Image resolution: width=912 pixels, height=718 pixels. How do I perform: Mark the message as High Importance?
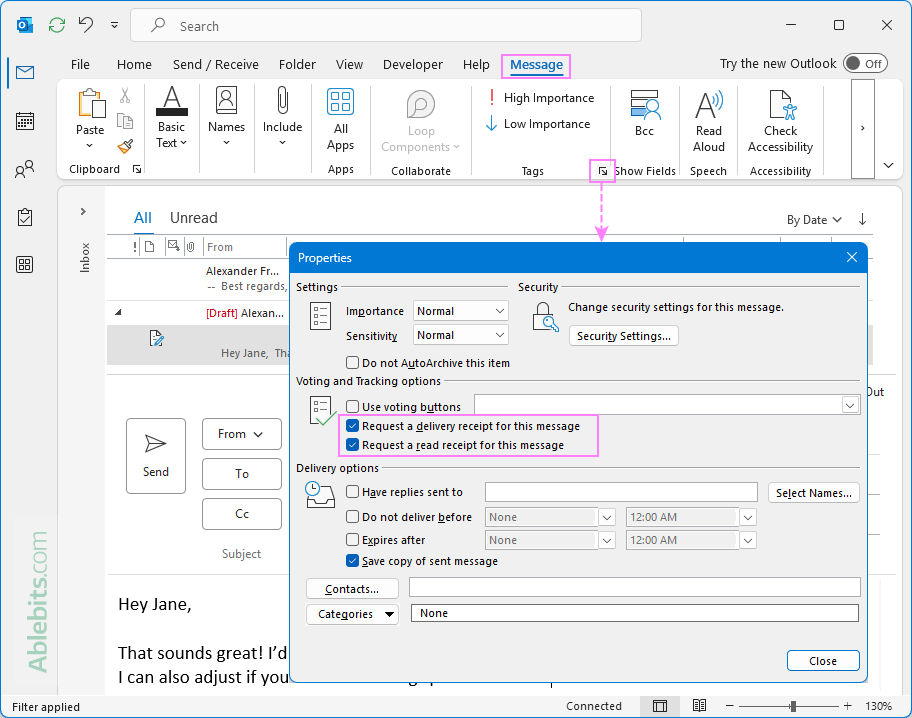(x=542, y=98)
